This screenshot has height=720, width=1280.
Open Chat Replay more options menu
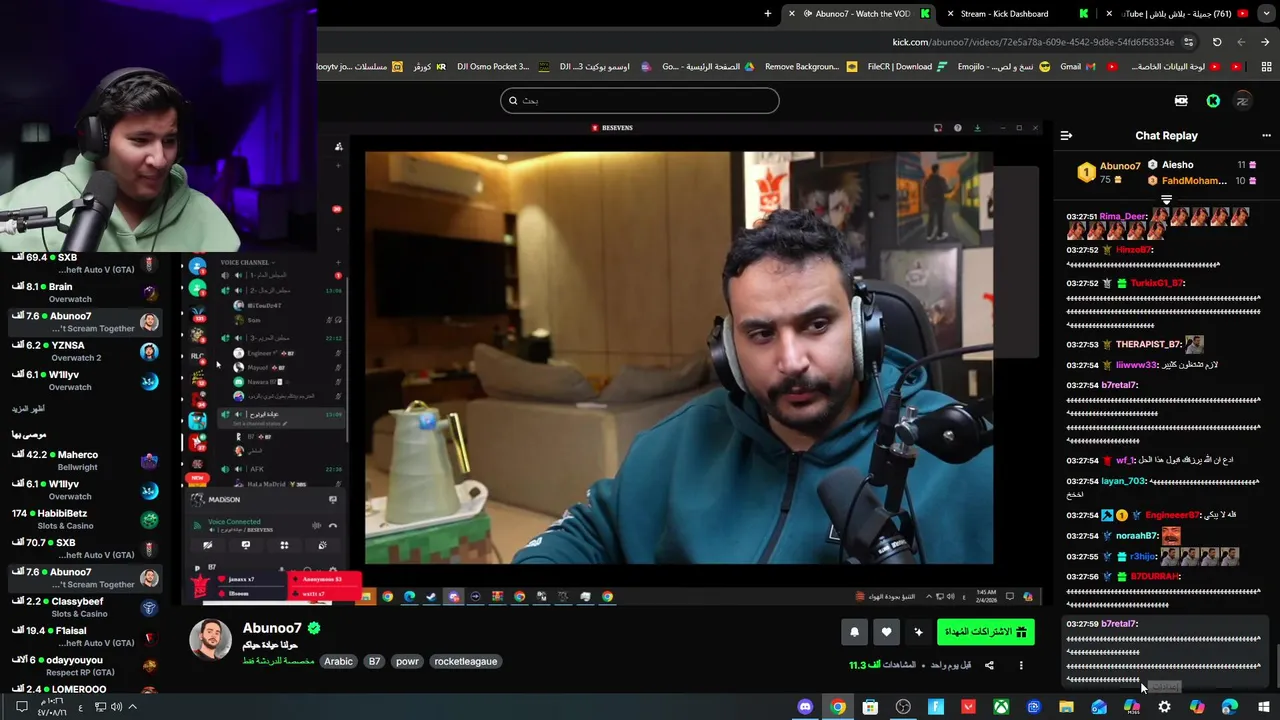(x=1266, y=135)
